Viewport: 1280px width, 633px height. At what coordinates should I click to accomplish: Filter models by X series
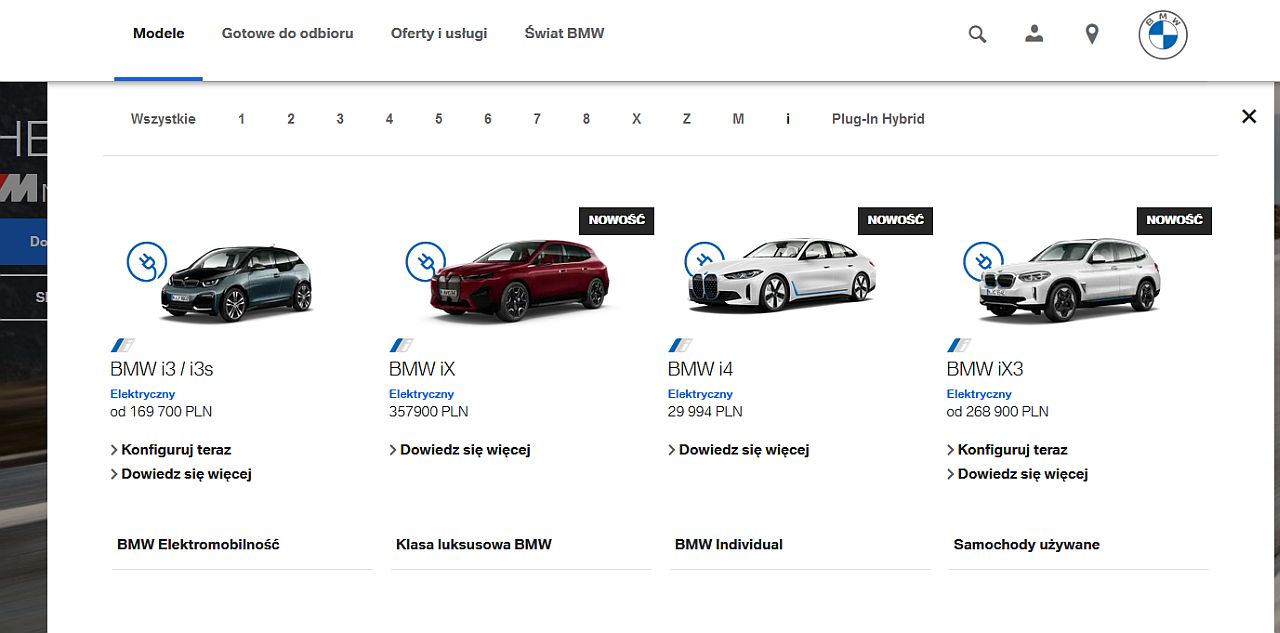pos(636,119)
